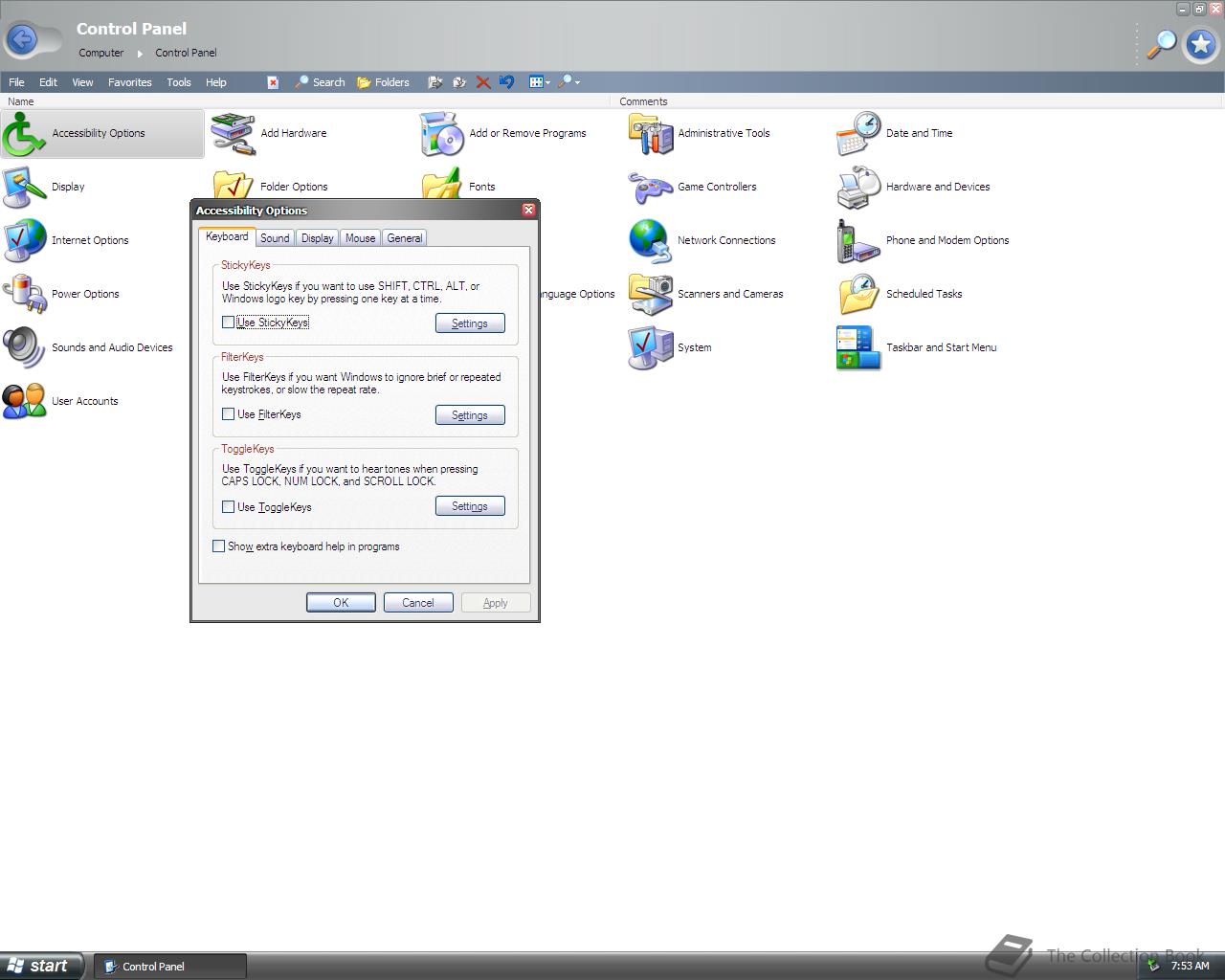Click the Copy To folder toolbar icon
Screen dimensions: 1225x980
[459, 82]
